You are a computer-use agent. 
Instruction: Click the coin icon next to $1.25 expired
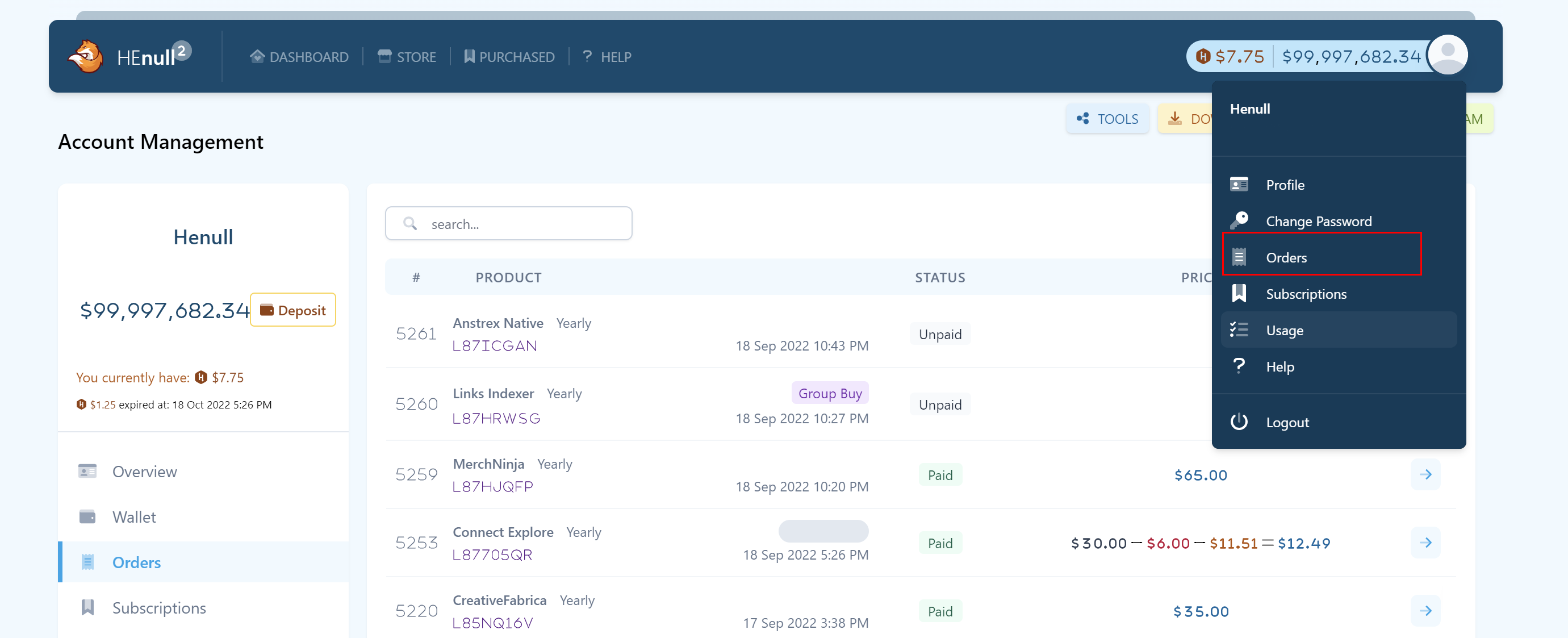coord(81,405)
